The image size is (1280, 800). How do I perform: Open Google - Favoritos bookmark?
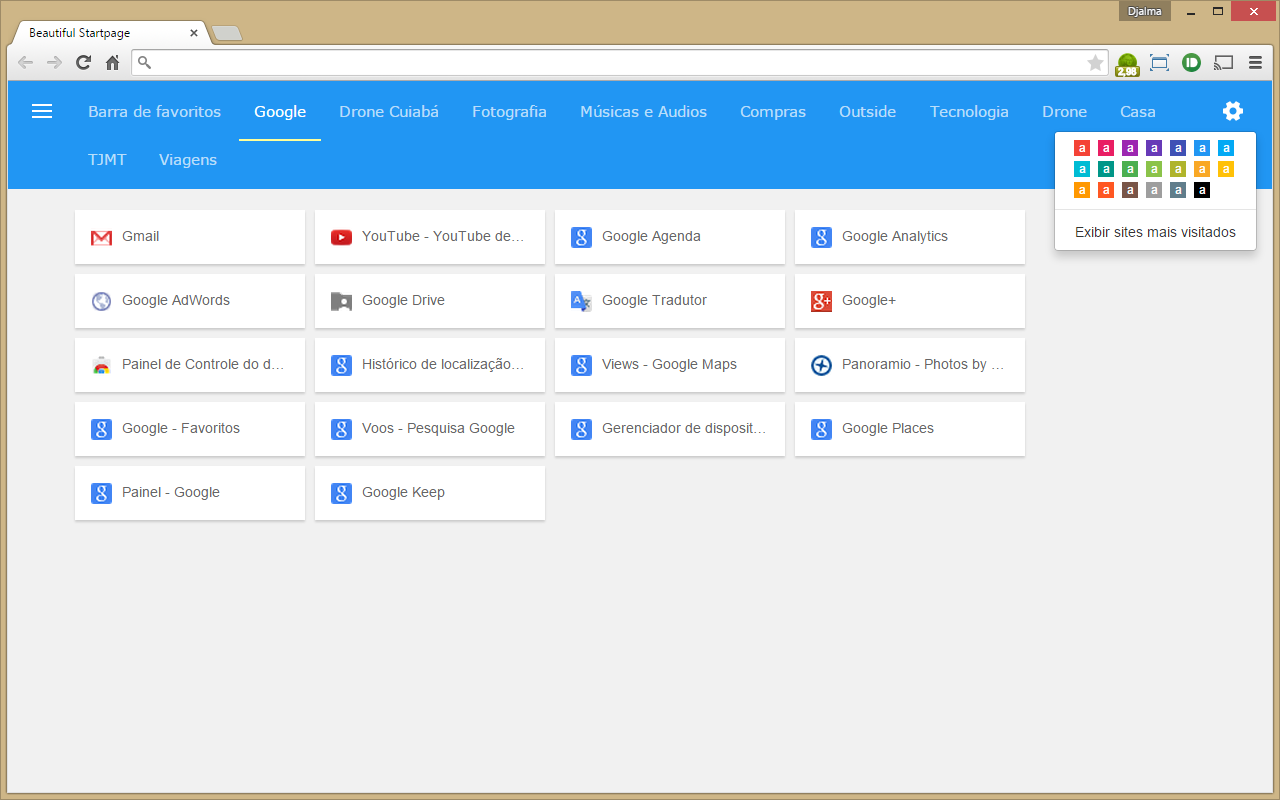[x=190, y=429]
